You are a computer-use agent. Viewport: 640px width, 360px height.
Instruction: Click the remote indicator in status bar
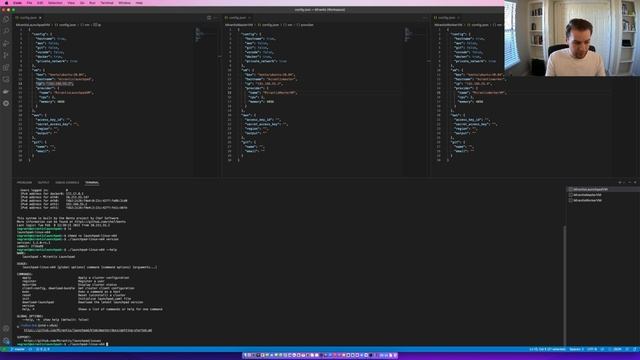click(x=4, y=349)
